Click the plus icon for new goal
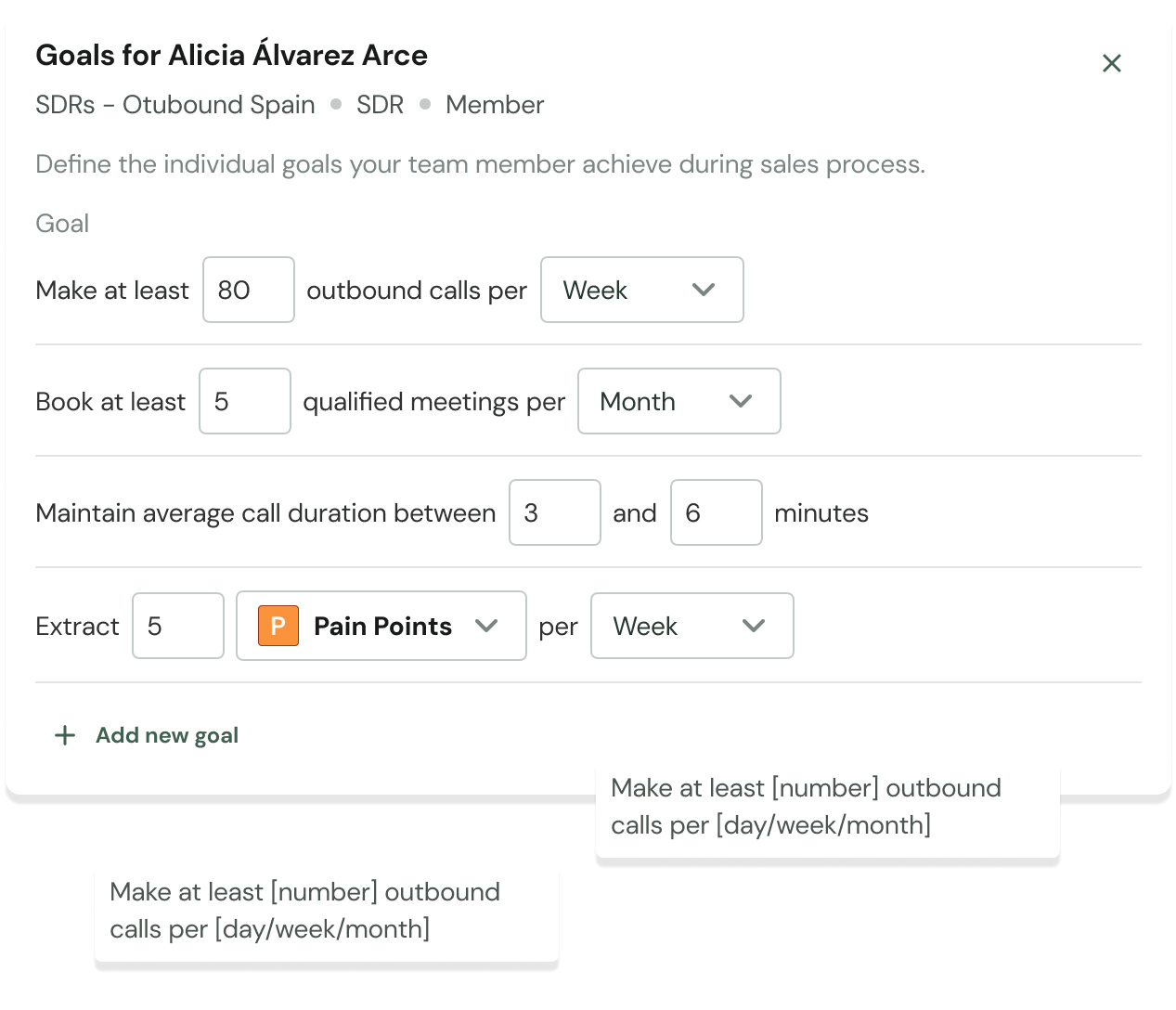Viewport: 1176px width, 1010px height. click(x=65, y=735)
